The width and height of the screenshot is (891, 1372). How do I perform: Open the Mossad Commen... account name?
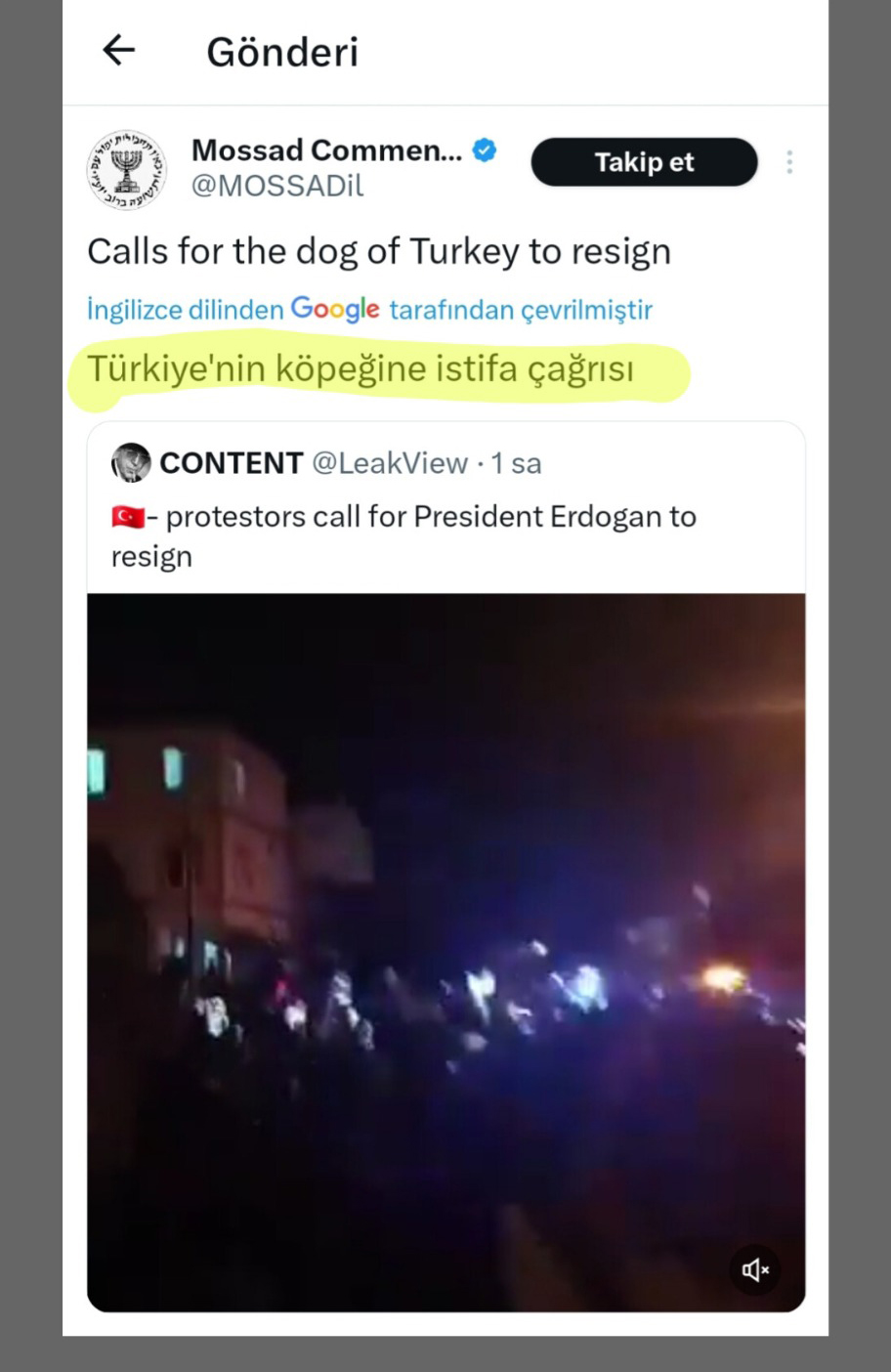coord(326,150)
